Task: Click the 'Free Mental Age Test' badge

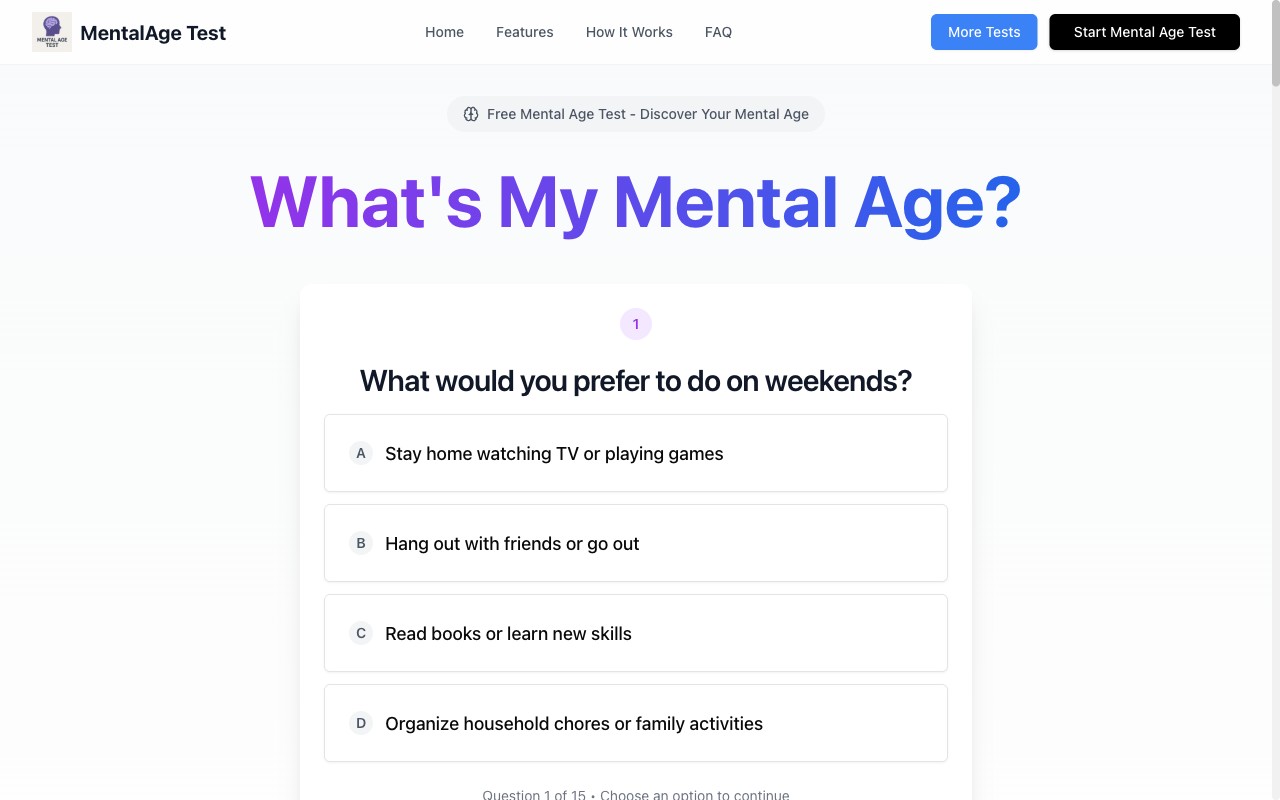Action: (636, 114)
